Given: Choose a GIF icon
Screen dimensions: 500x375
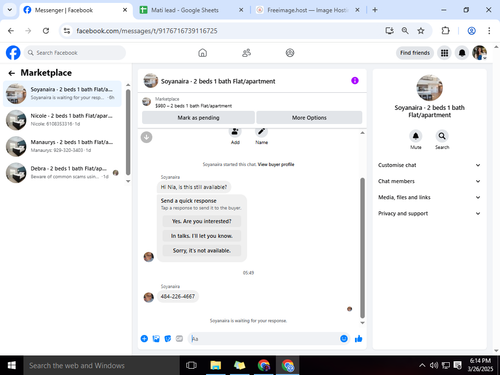Looking at the screenshot, I should pos(179,339).
